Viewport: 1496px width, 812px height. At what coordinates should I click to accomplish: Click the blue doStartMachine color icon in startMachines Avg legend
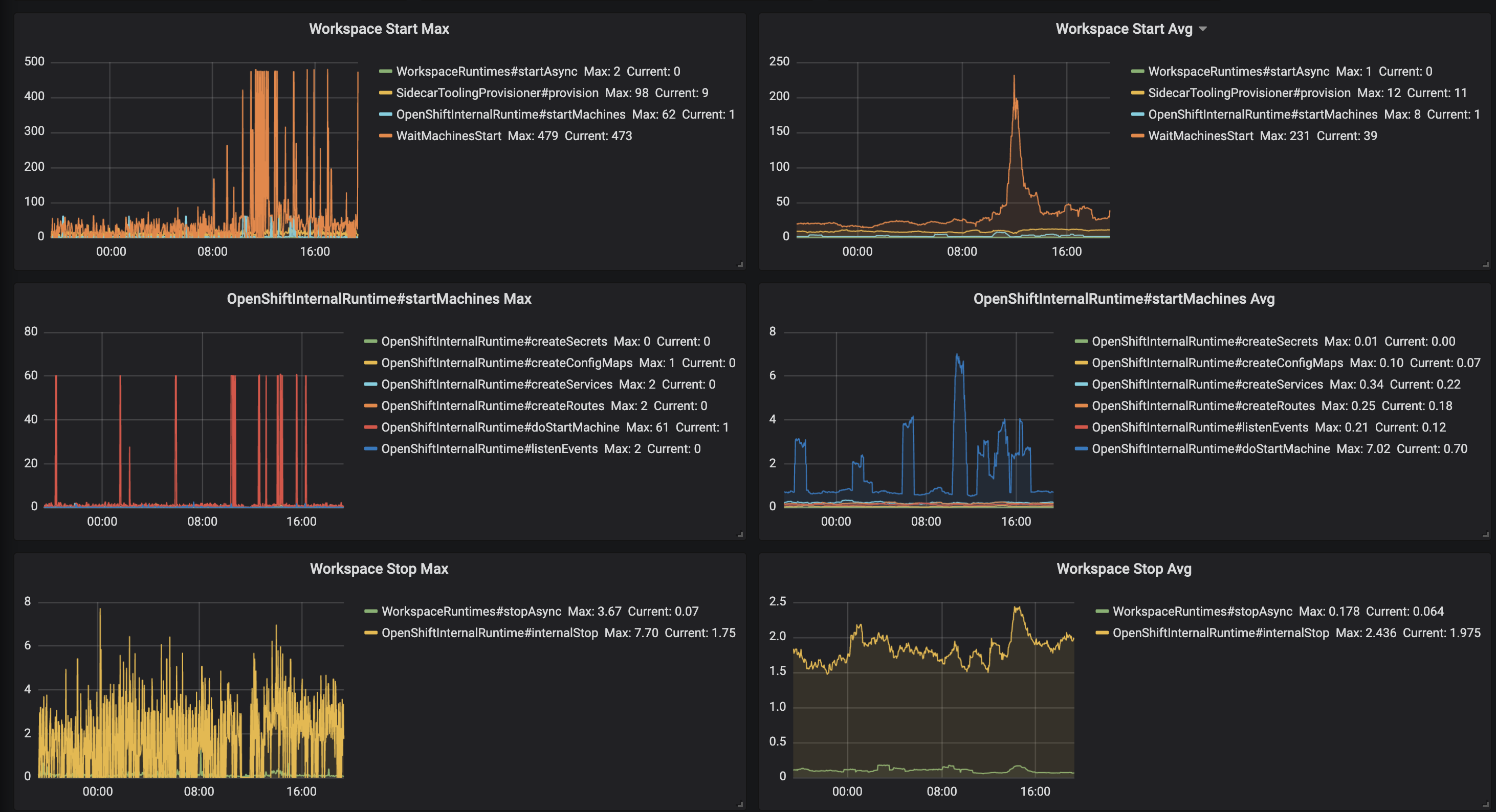pos(1081,448)
